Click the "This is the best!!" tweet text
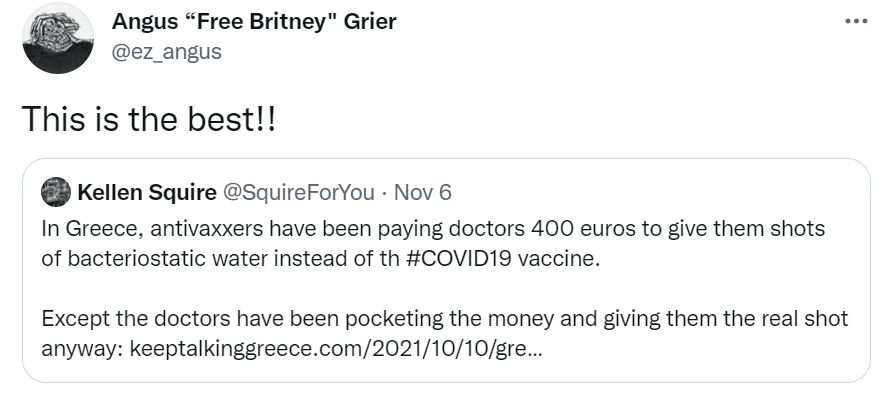 149,120
